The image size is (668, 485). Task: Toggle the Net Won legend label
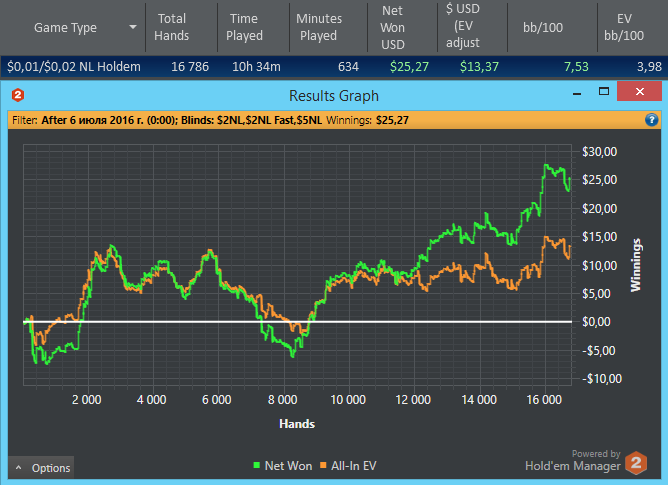coord(288,466)
